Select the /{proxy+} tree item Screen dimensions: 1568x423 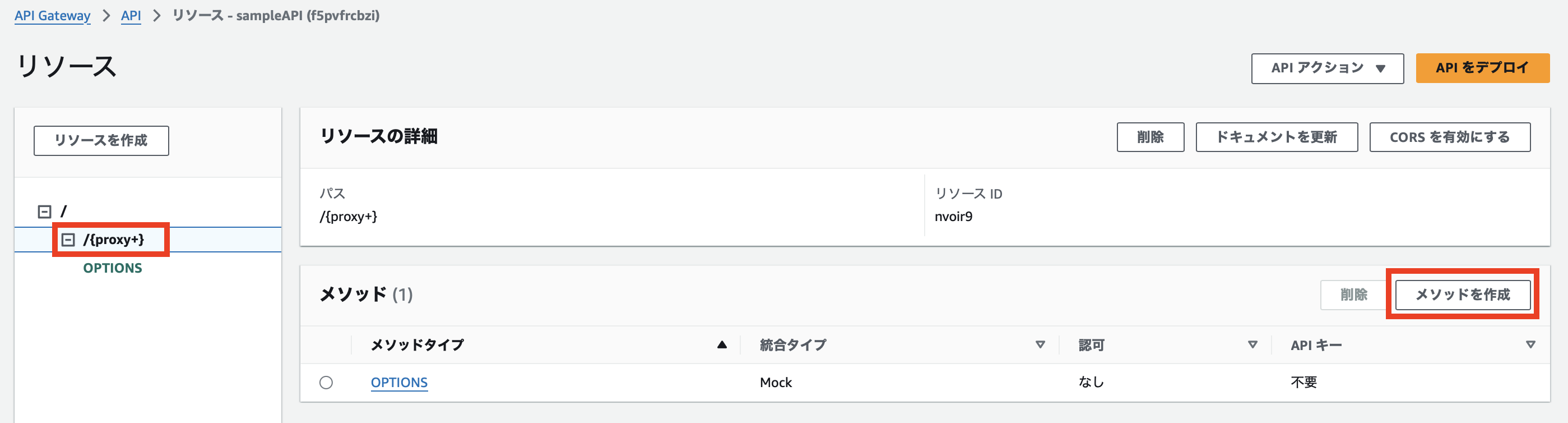click(114, 240)
